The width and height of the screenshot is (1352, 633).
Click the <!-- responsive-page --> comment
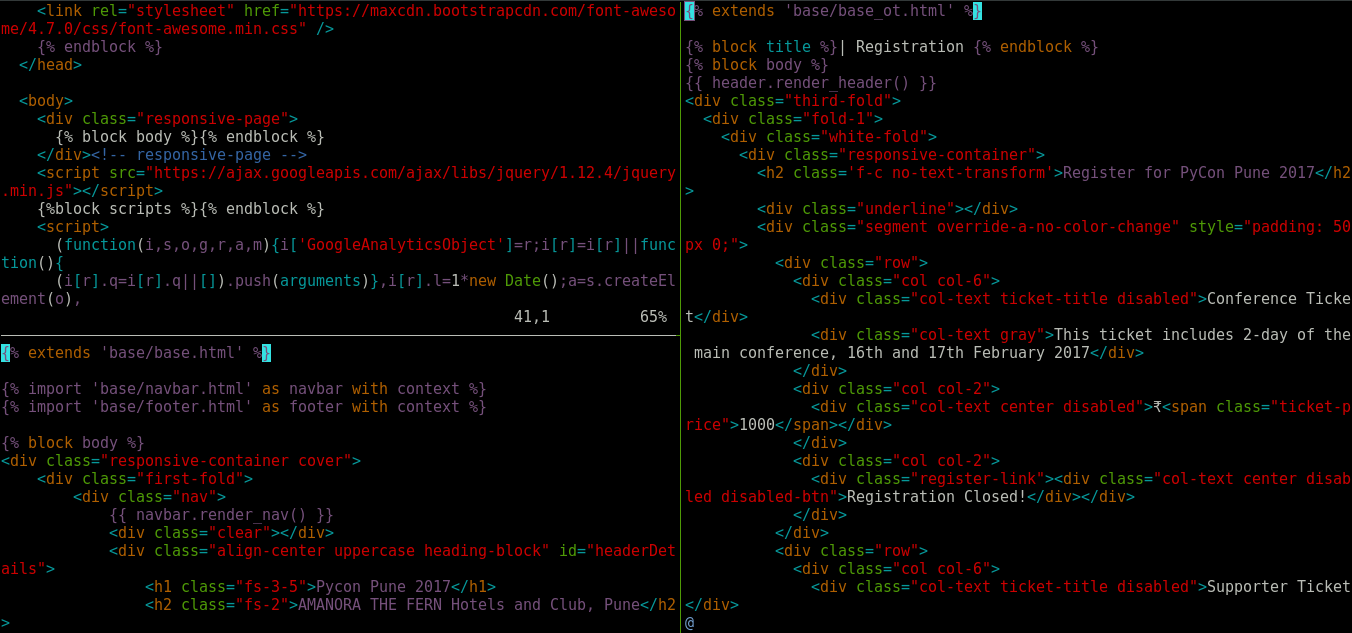[x=199, y=155]
